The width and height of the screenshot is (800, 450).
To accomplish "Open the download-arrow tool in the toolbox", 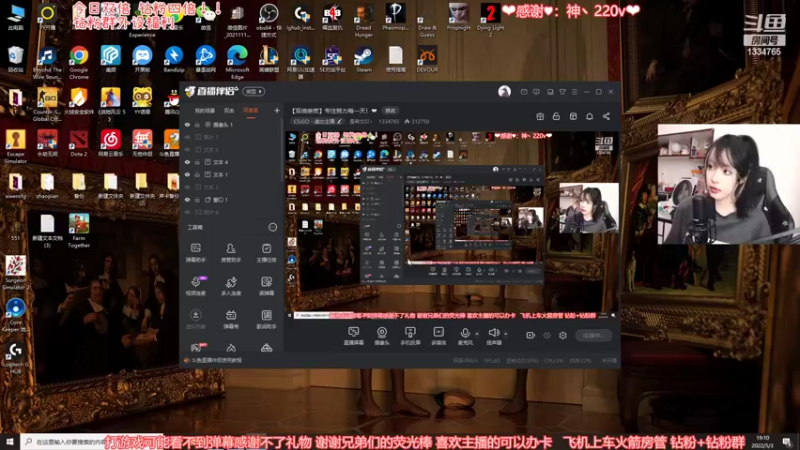I will pos(195,319).
